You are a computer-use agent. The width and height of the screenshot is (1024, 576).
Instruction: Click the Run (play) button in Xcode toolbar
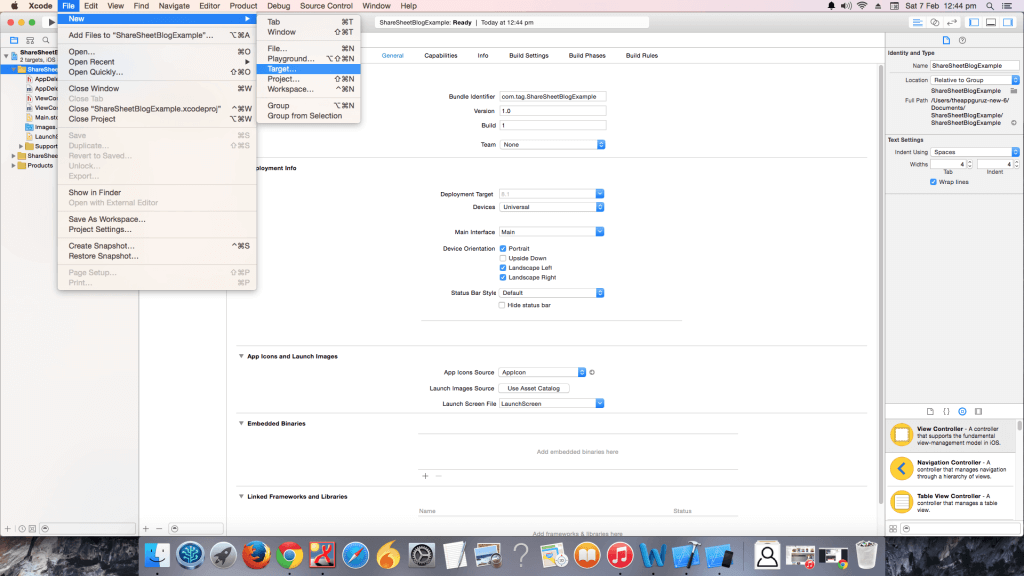click(51, 22)
